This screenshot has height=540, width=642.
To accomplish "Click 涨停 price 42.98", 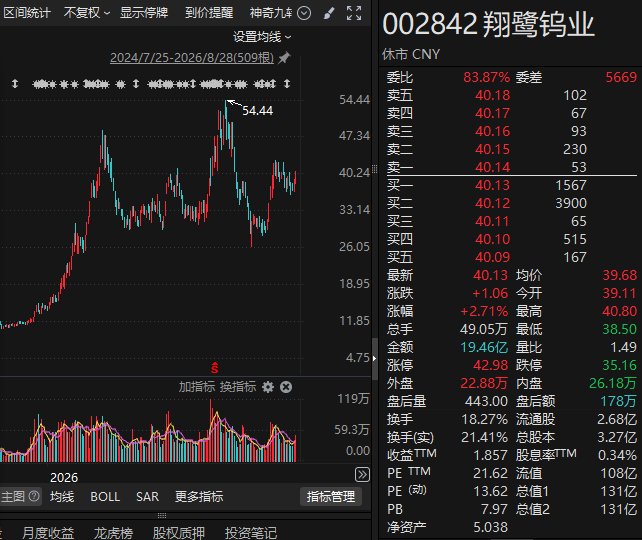I will pos(491,366).
